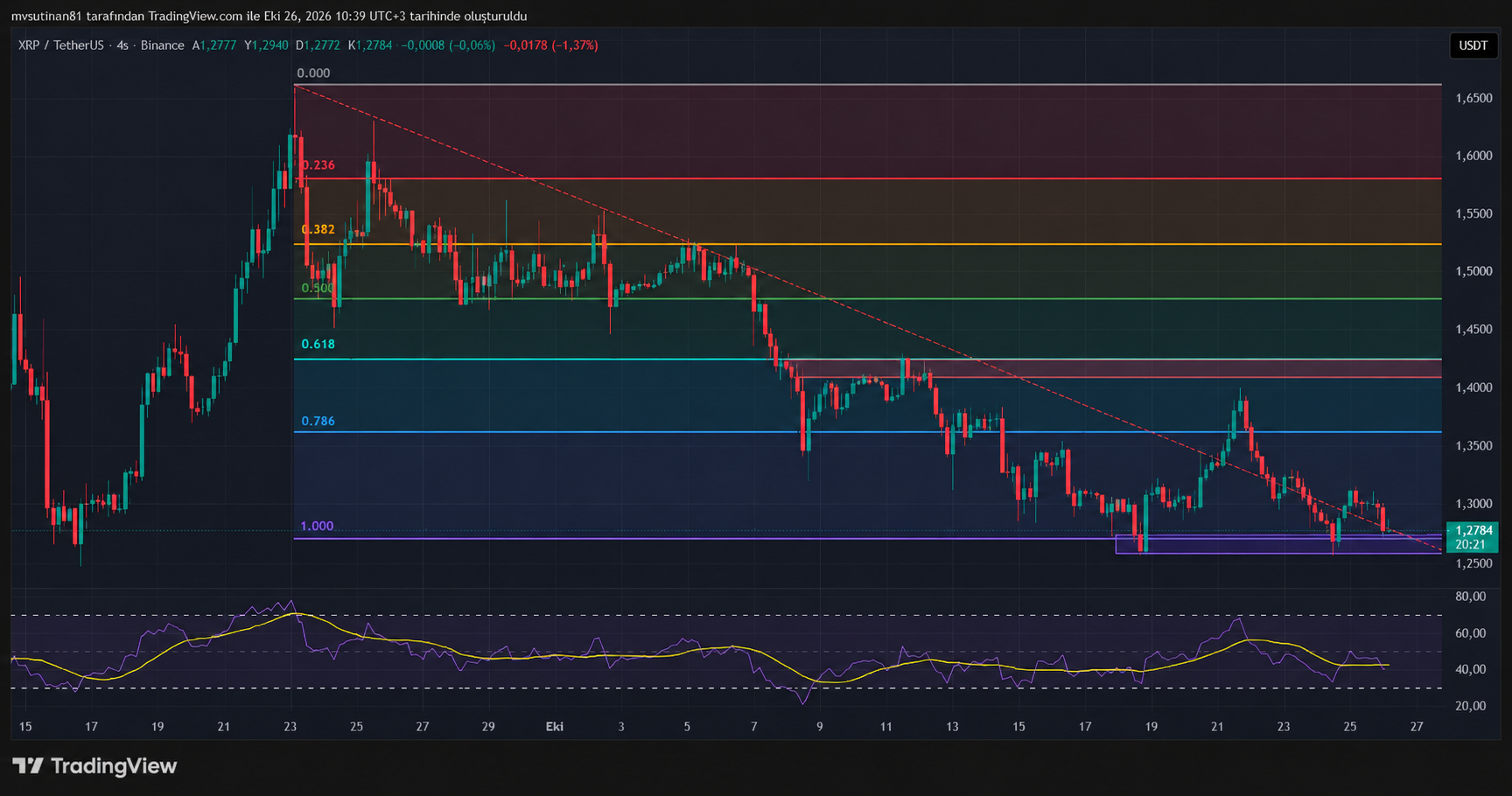Click the snapshot creation header text
1512x796 pixels.
click(269, 16)
